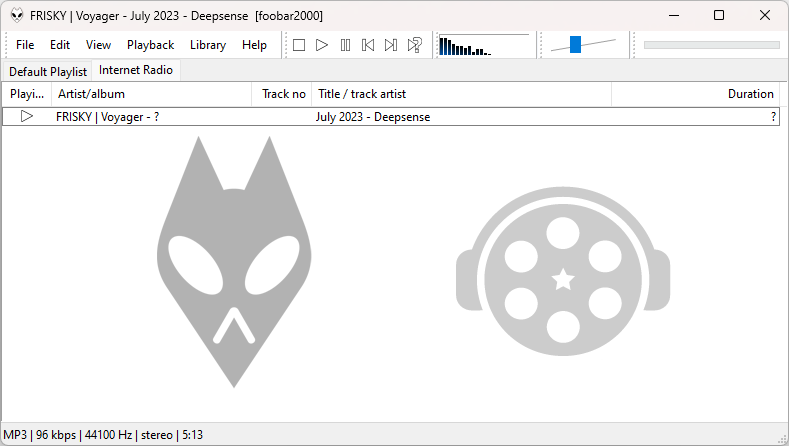
Task: Click the seek bar in the toolbar
Action: (x=712, y=45)
